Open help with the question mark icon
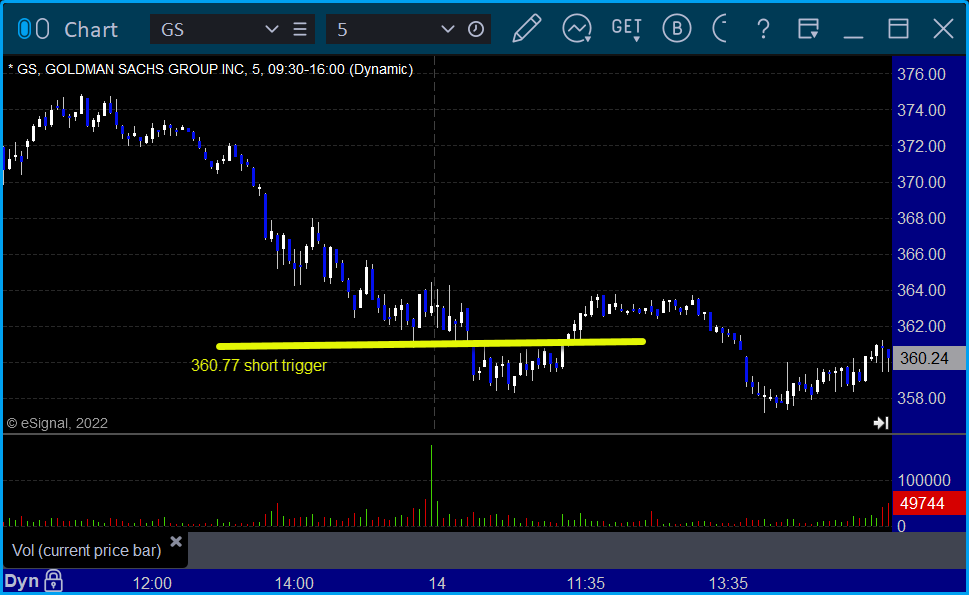Viewport: 969px width, 595px height. coord(763,29)
